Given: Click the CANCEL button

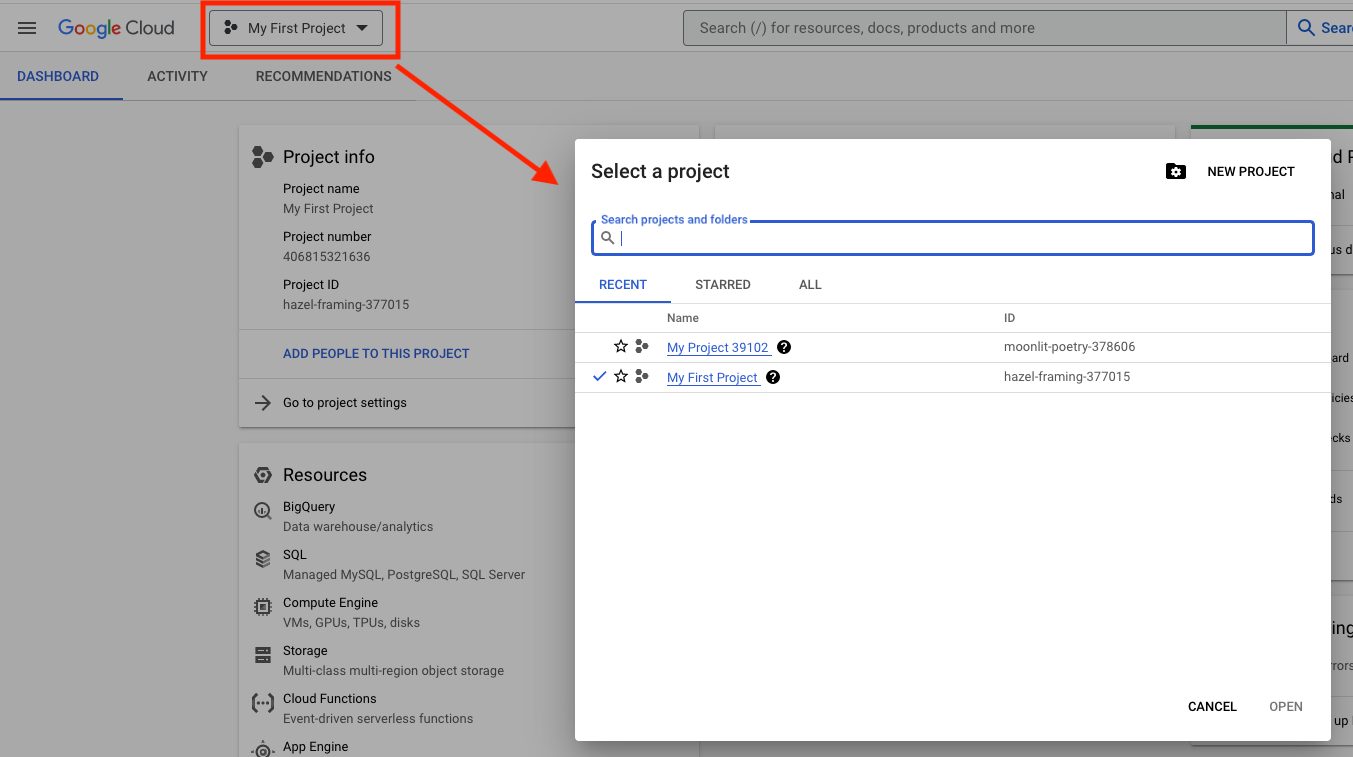Looking at the screenshot, I should pyautogui.click(x=1212, y=707).
